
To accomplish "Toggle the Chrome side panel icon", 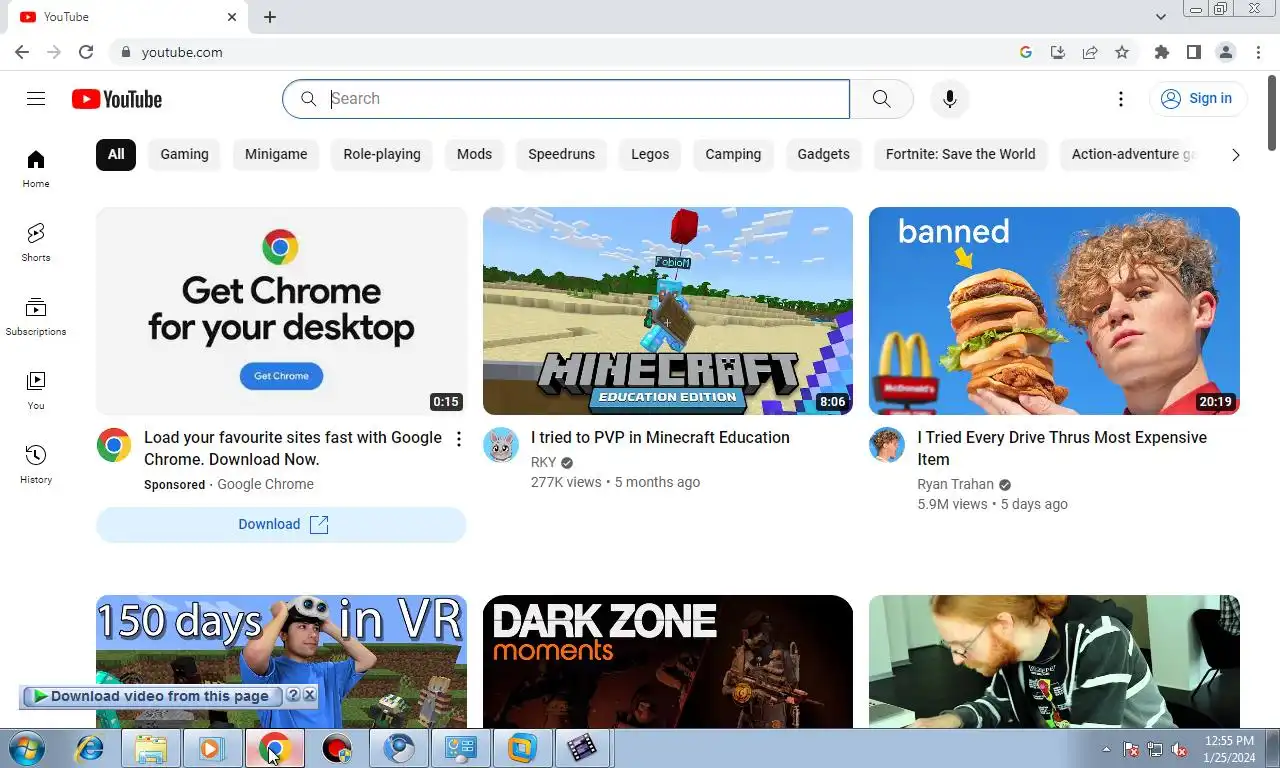I will pos(1194,52).
